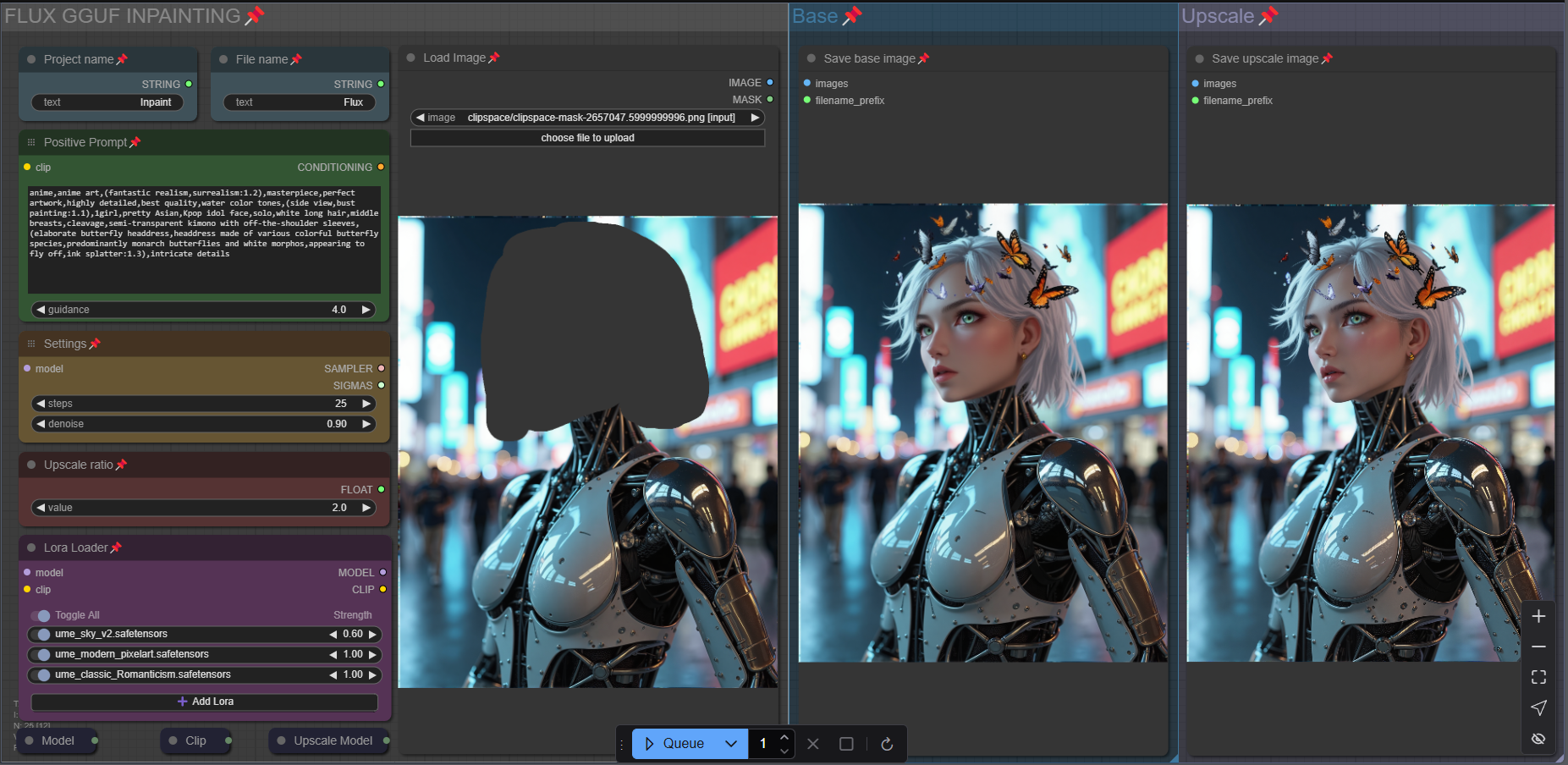
Task: Switch the Toggle All lora switch
Action: click(41, 615)
